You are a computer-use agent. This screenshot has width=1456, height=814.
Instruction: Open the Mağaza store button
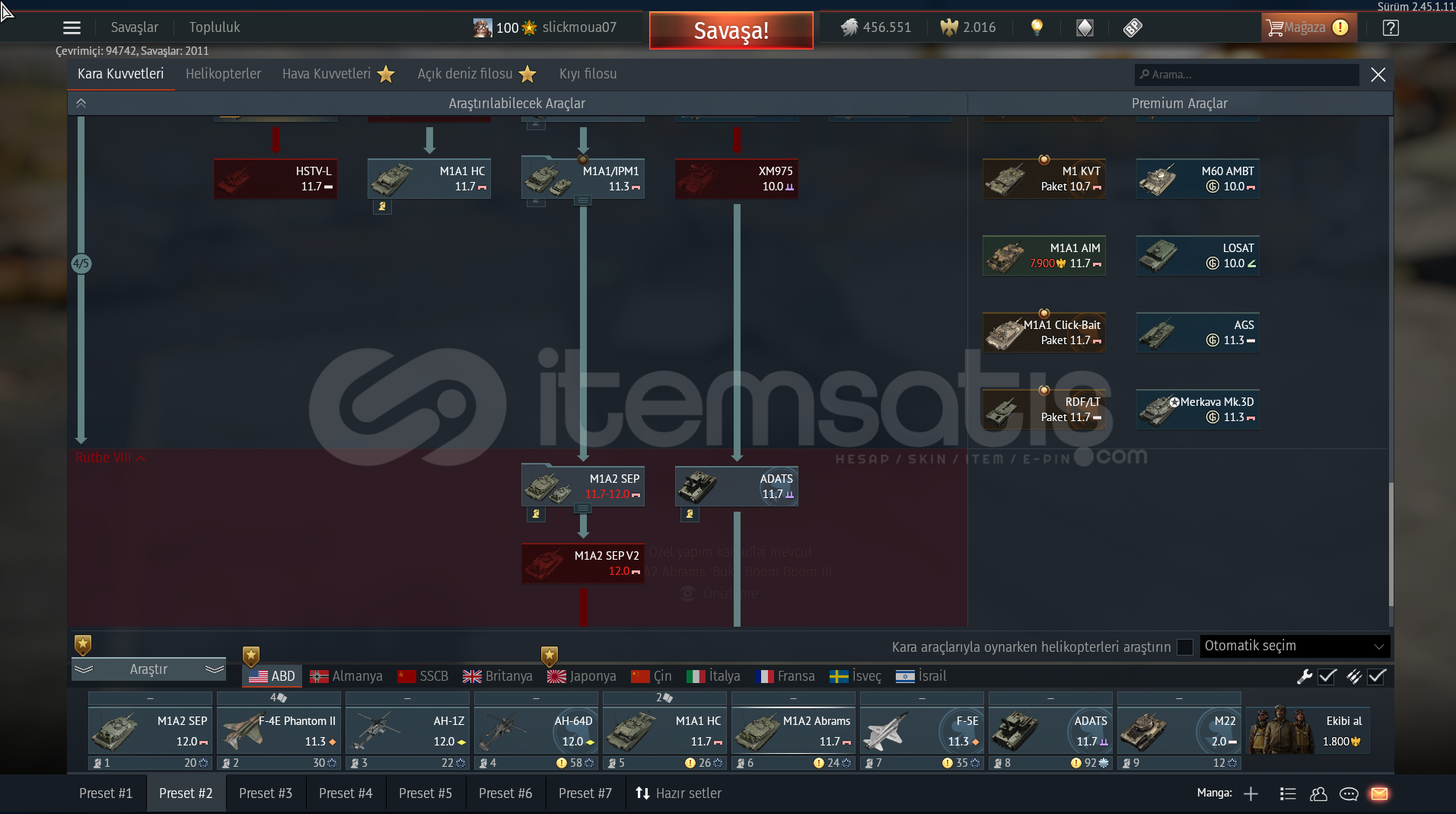(1308, 28)
